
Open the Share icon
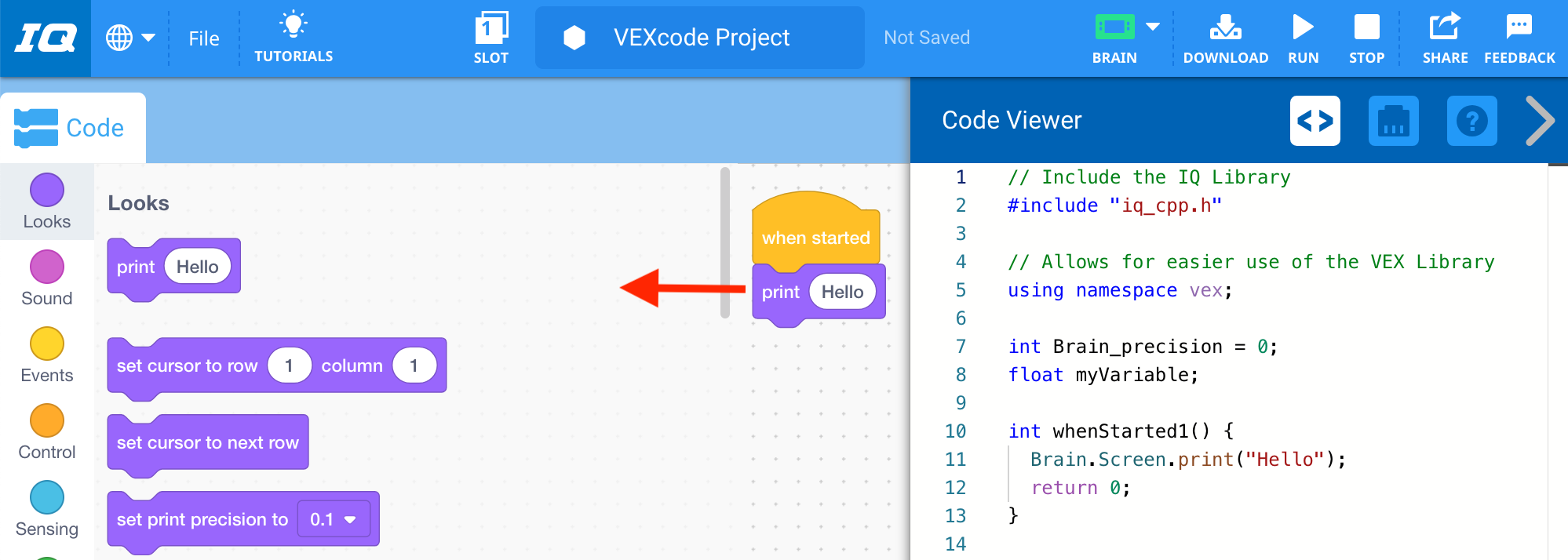point(1444,28)
